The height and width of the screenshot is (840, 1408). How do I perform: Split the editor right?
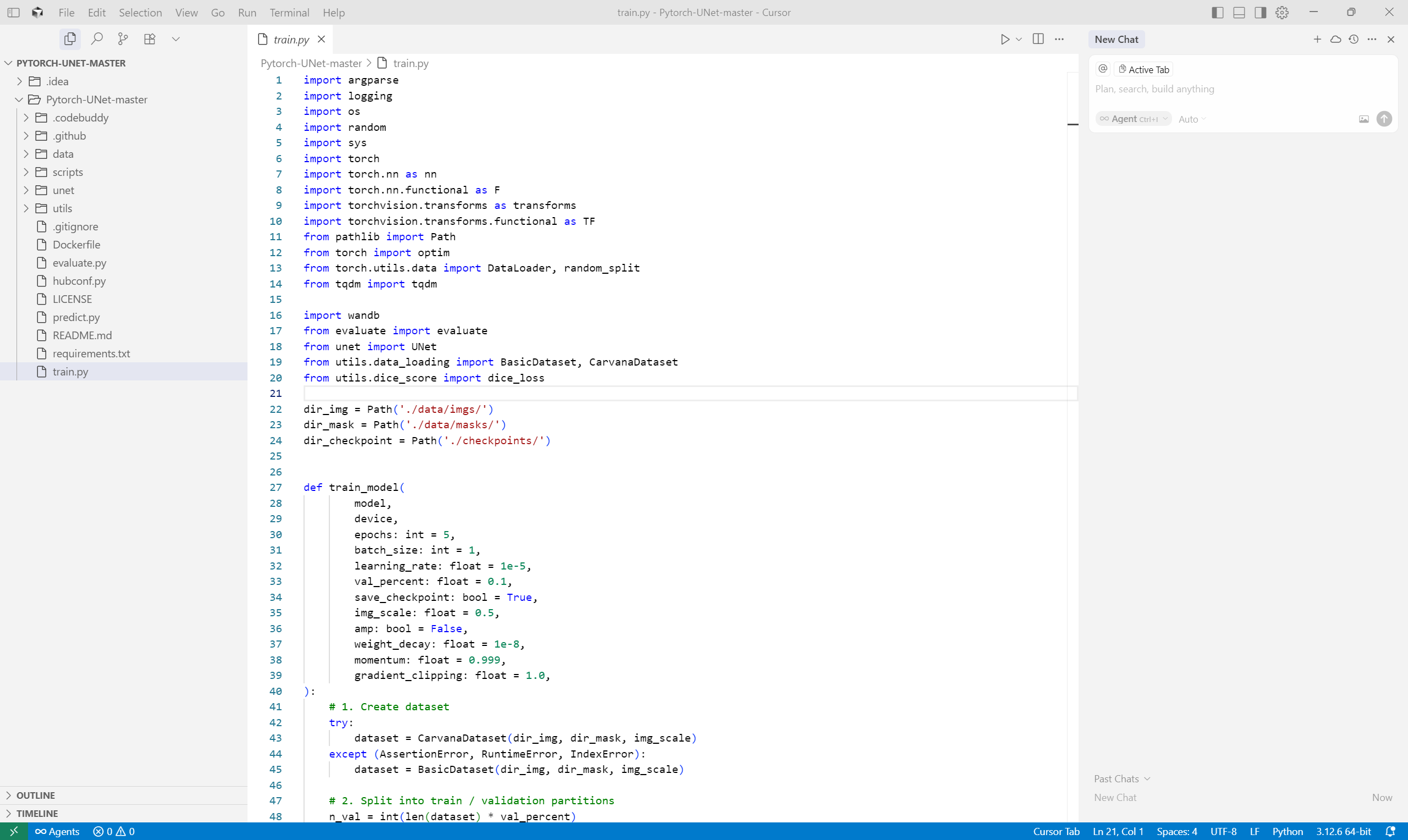tap(1038, 39)
